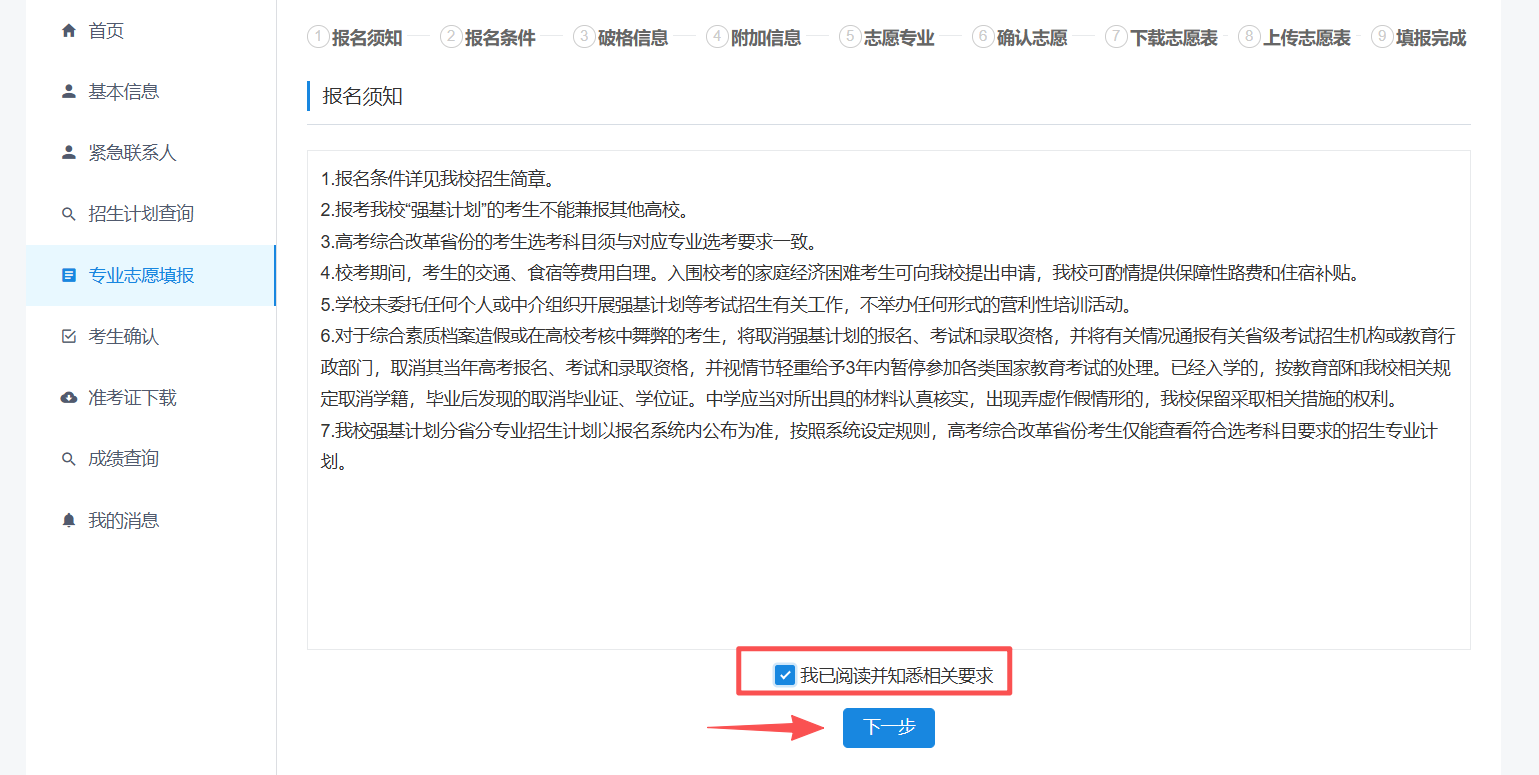Click the person icon next to 基本信息
The image size is (1539, 775).
tap(69, 92)
